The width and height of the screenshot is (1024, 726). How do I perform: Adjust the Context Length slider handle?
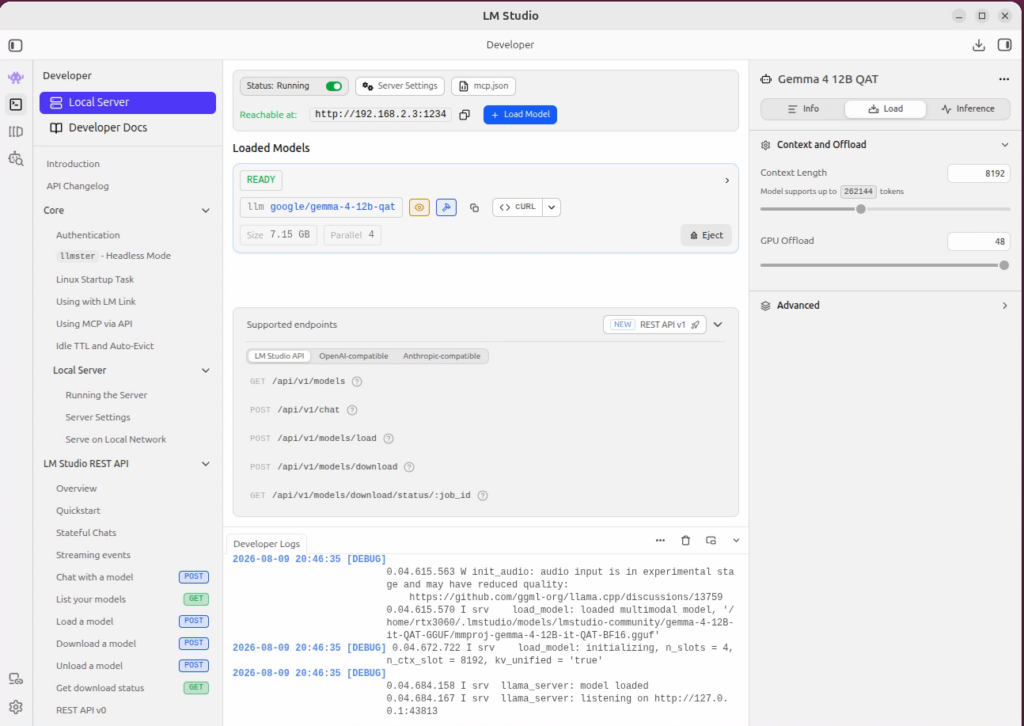861,210
